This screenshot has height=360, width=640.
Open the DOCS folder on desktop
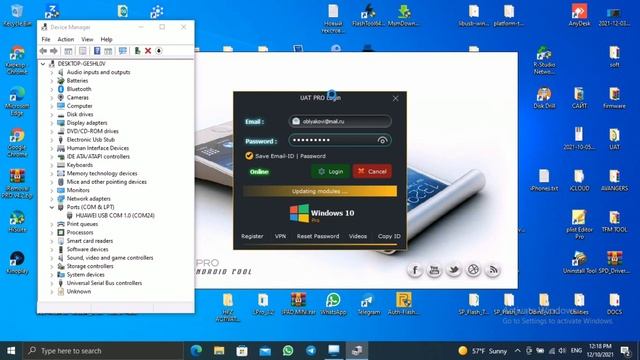614,304
